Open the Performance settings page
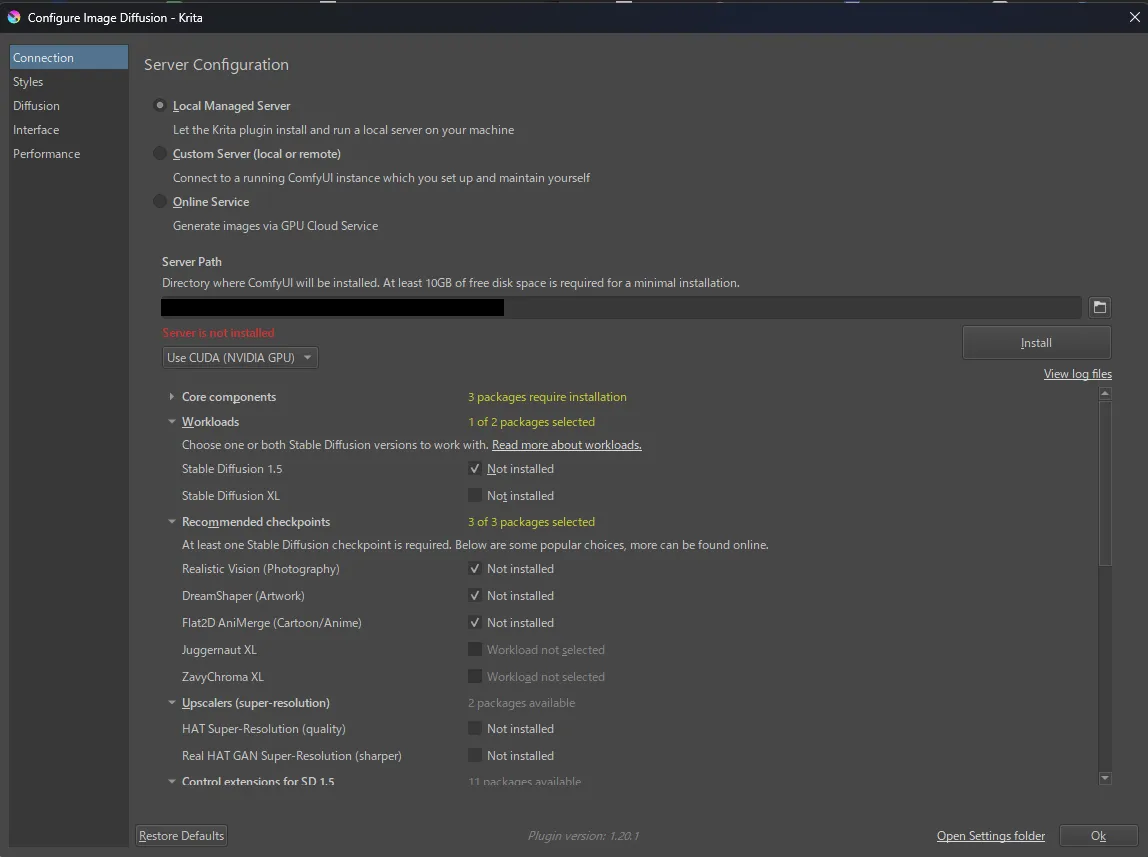Screen dimensions: 1148x857 (x=69, y=154)
